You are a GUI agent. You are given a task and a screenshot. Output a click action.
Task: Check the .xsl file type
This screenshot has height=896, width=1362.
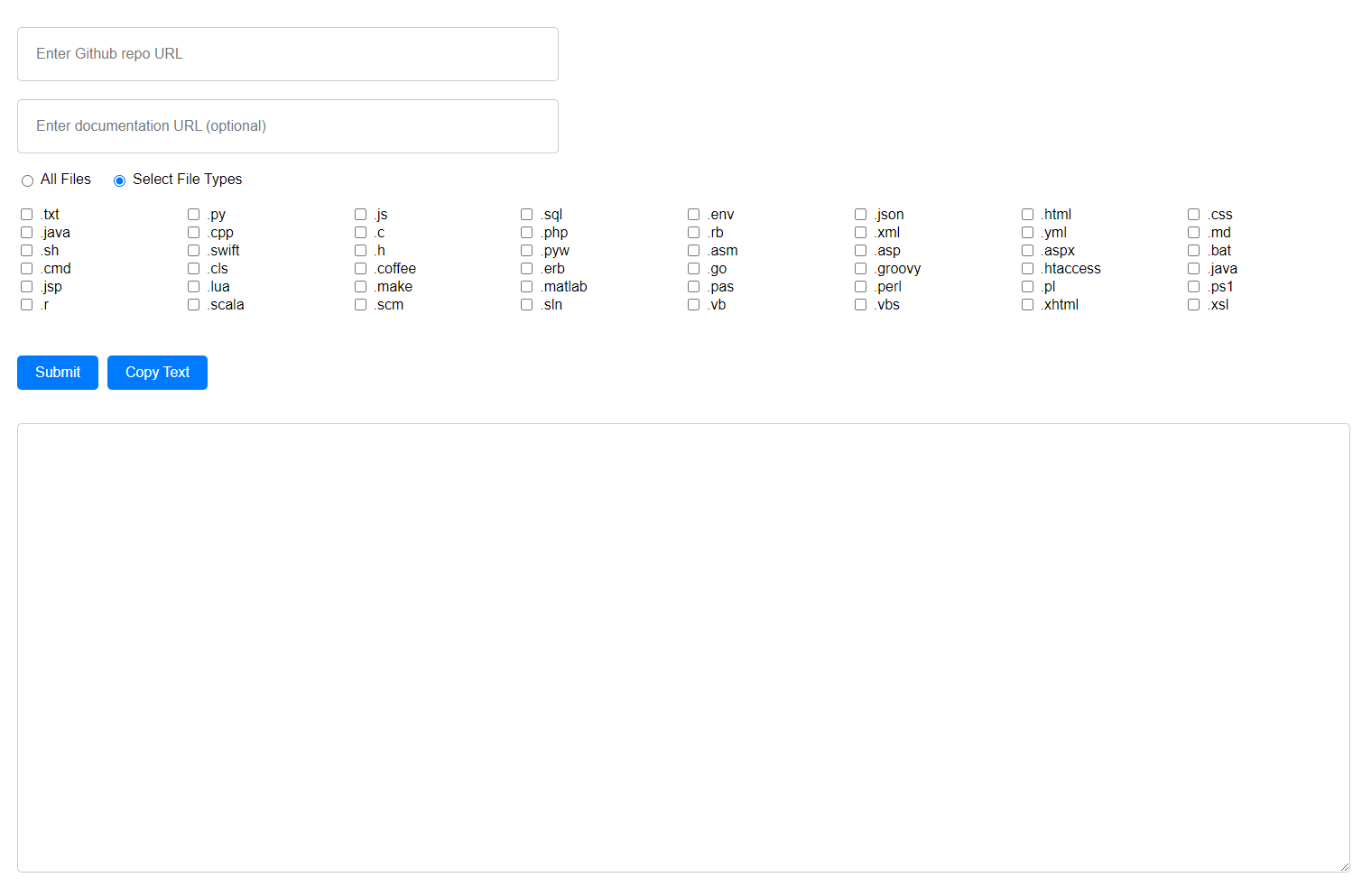(x=1194, y=304)
